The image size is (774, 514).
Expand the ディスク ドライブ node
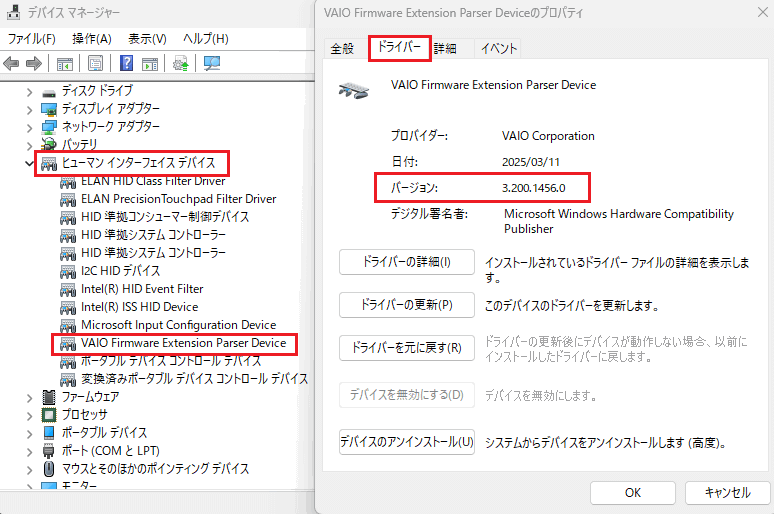(29, 92)
